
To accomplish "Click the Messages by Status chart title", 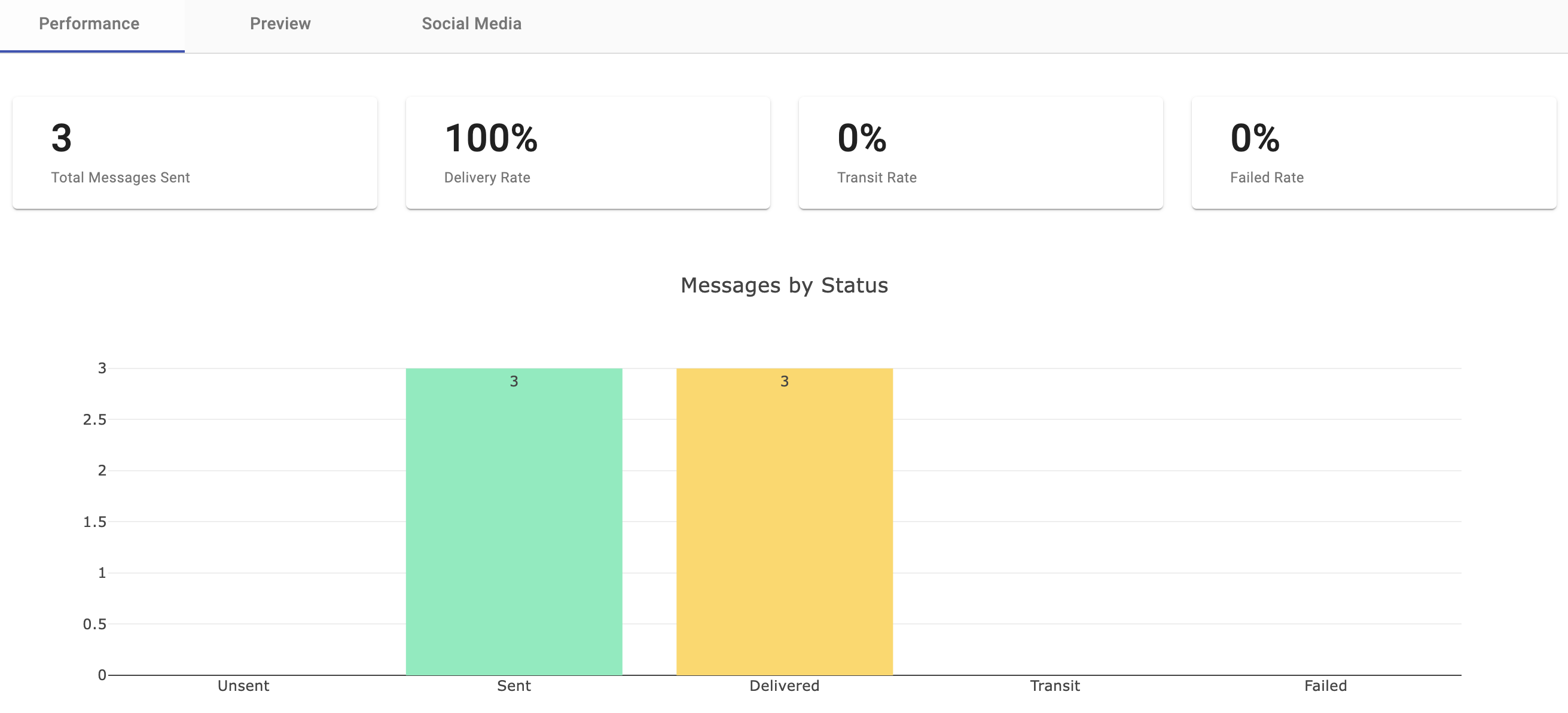I will pyautogui.click(x=784, y=285).
